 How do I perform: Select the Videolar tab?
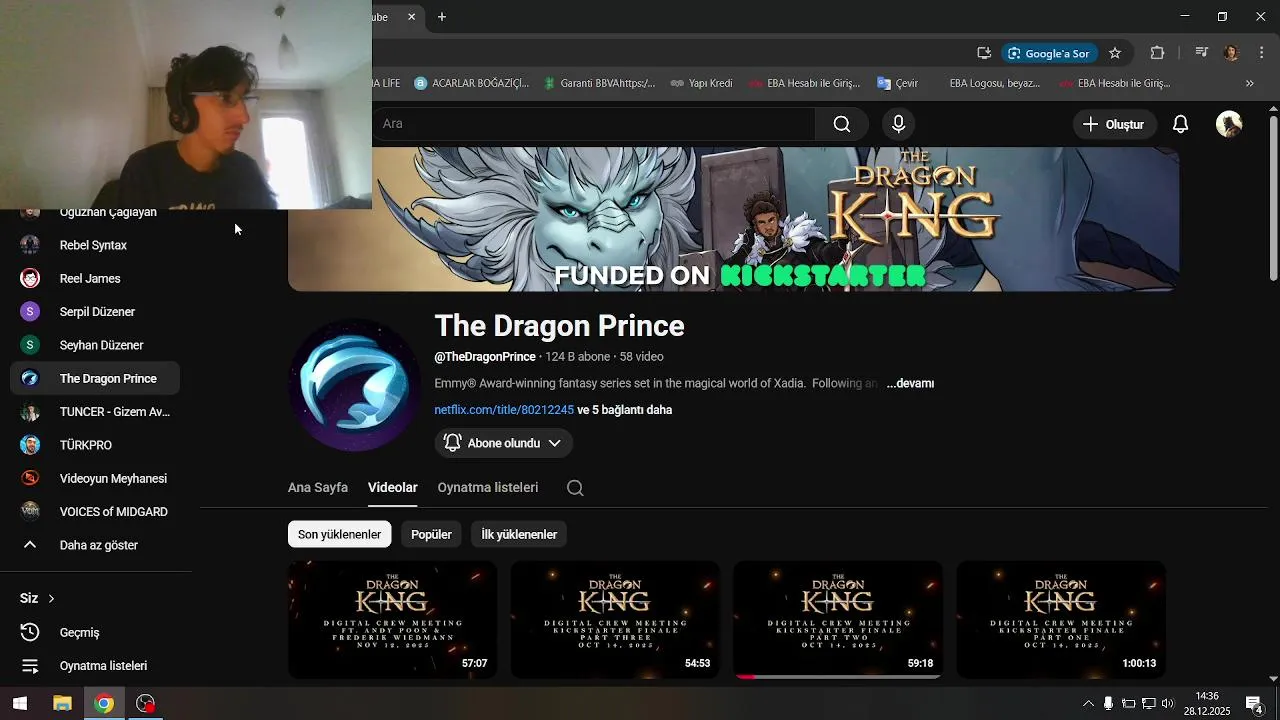coord(393,488)
